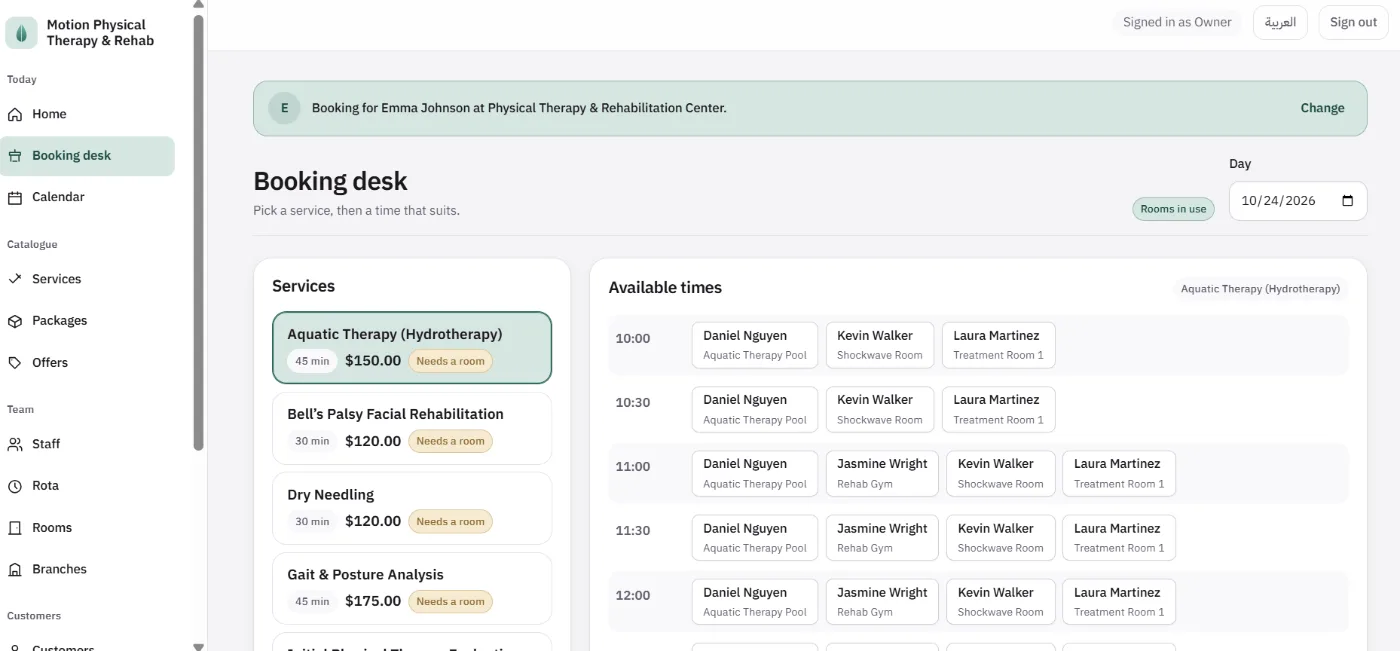The width and height of the screenshot is (1400, 651).
Task: Pick Kevin Walker at 11:00
Action: click(x=1000, y=473)
